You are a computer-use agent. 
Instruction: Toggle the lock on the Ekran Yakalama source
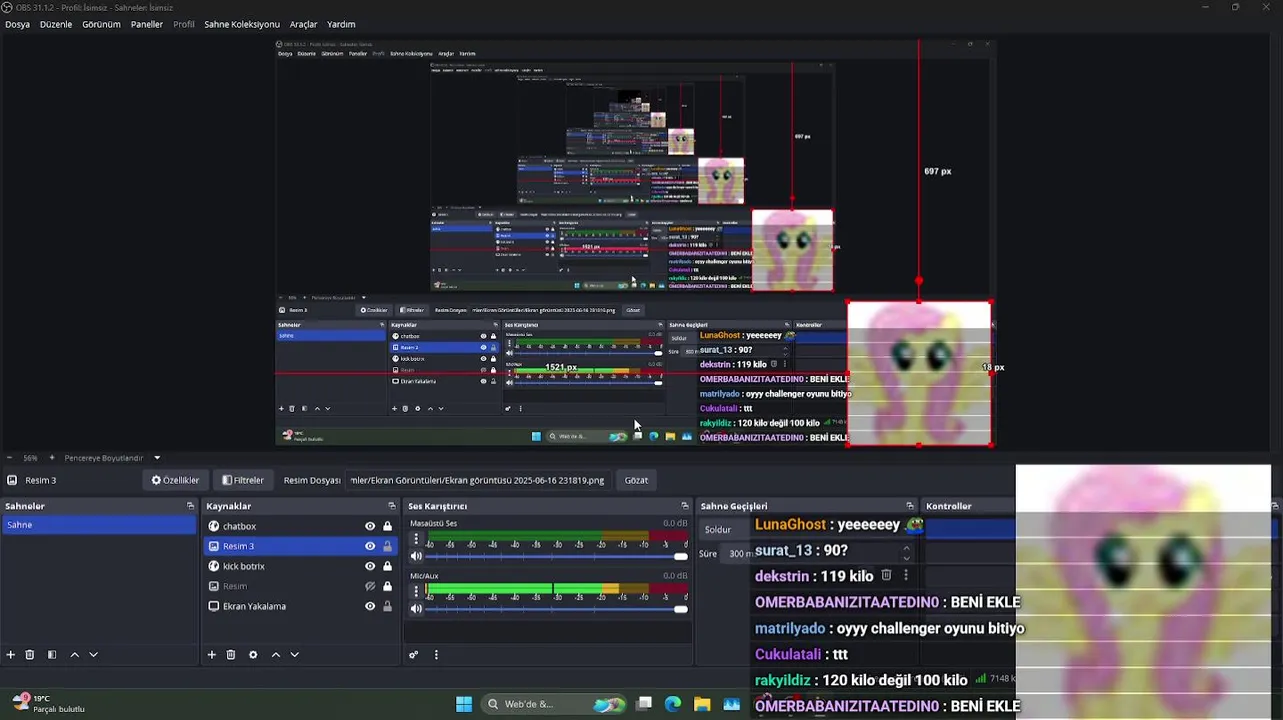pyautogui.click(x=387, y=606)
